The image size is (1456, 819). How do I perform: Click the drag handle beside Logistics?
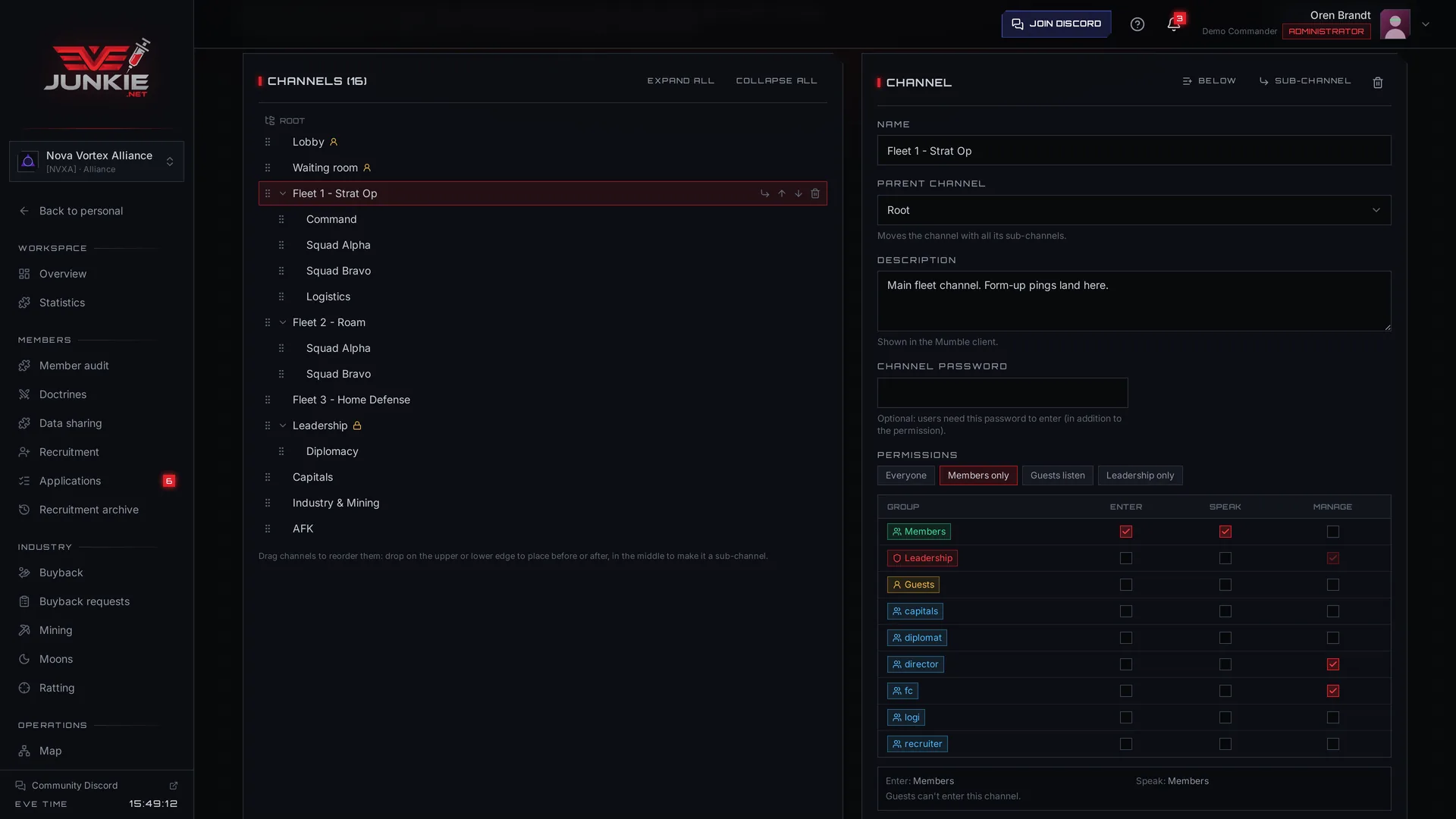tap(281, 297)
